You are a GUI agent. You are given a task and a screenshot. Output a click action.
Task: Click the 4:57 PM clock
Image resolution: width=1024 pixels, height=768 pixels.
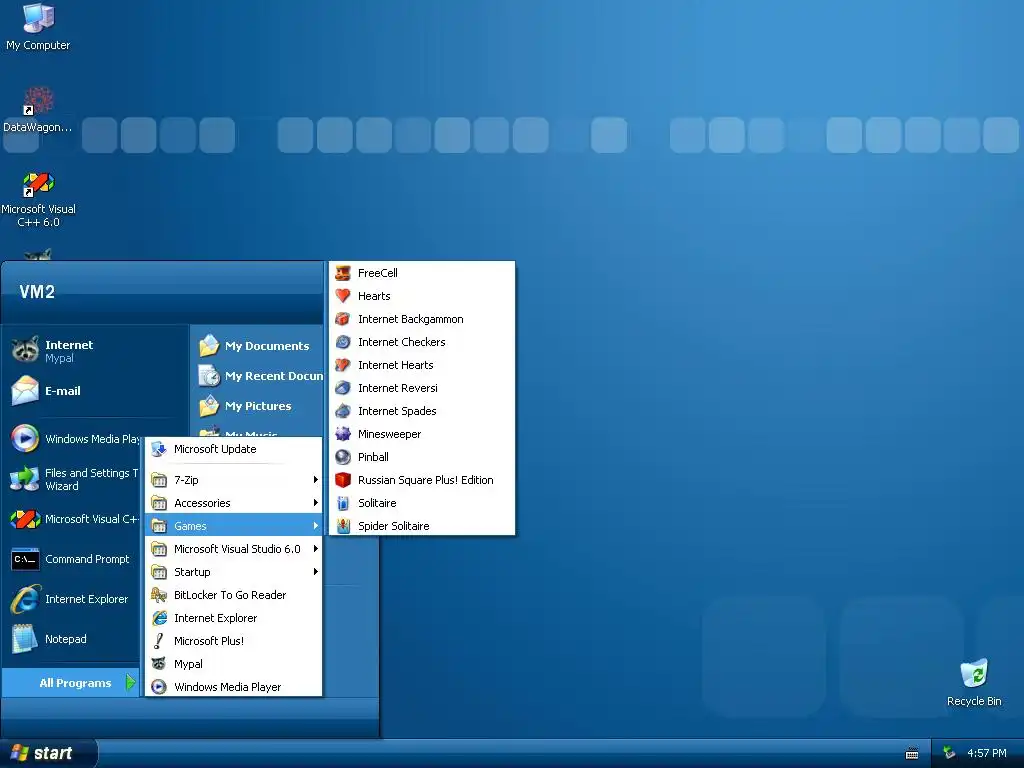tap(987, 753)
